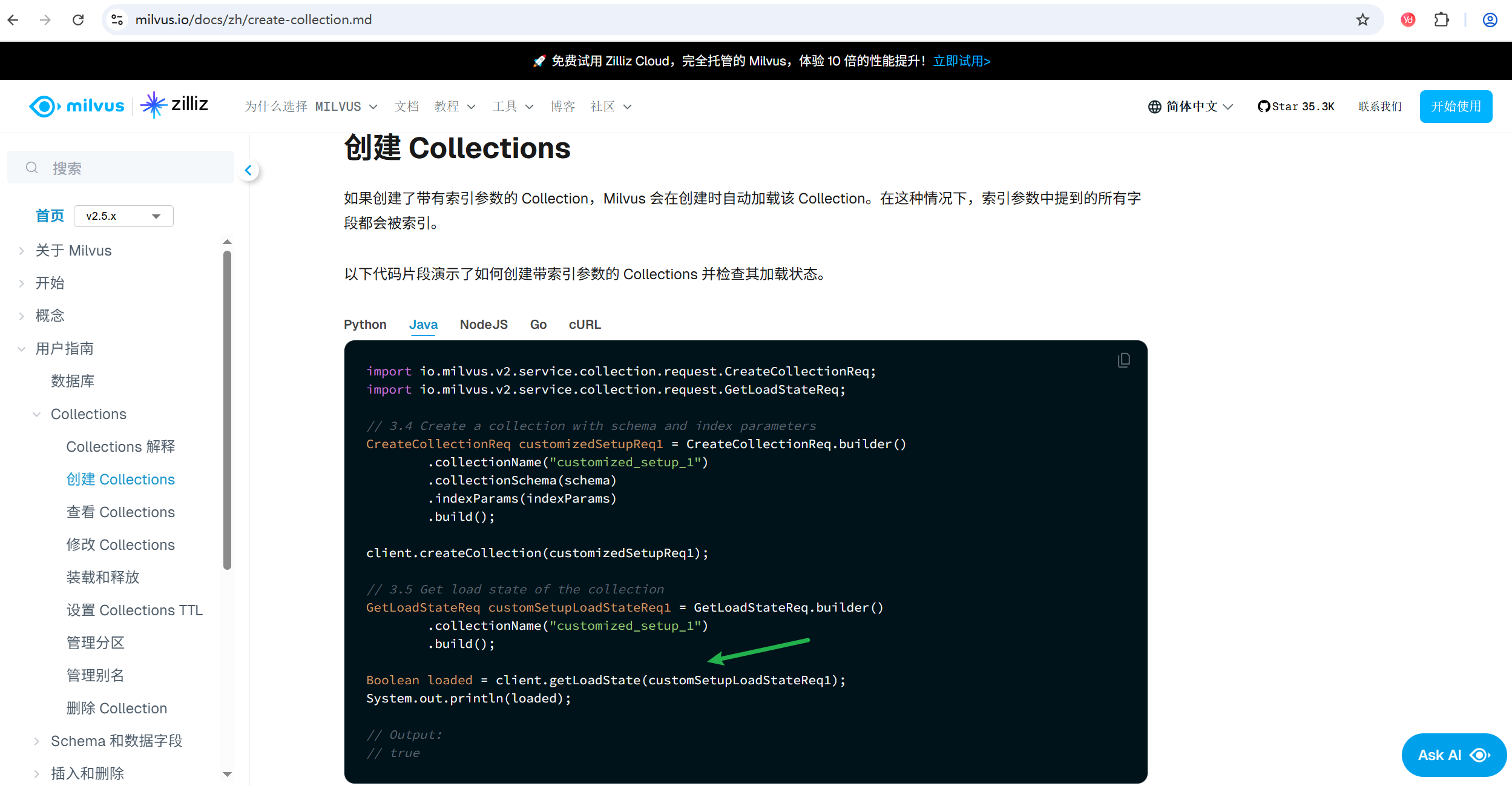Image resolution: width=1512 pixels, height=786 pixels.
Task: Open the GitHub Star 35.3K link
Action: pos(1296,107)
